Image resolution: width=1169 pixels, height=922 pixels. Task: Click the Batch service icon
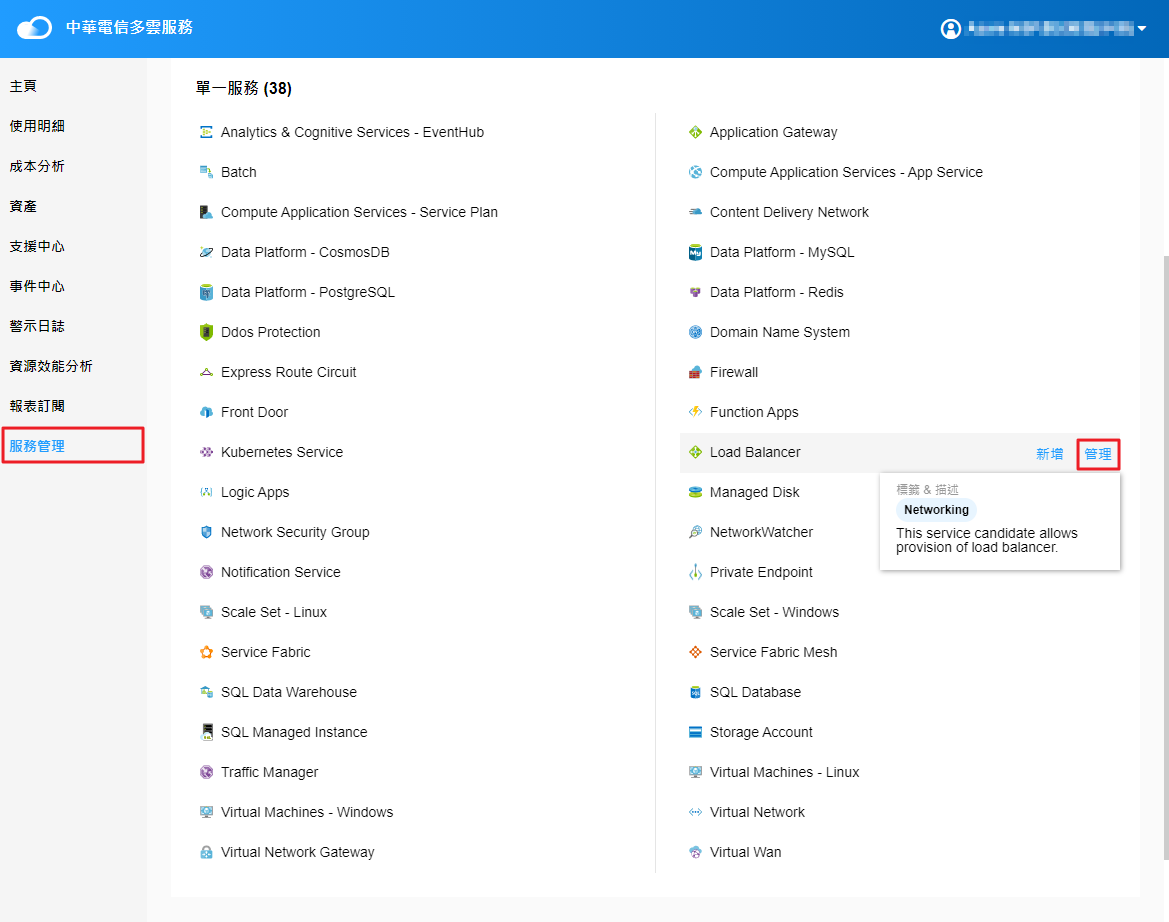[x=207, y=172]
